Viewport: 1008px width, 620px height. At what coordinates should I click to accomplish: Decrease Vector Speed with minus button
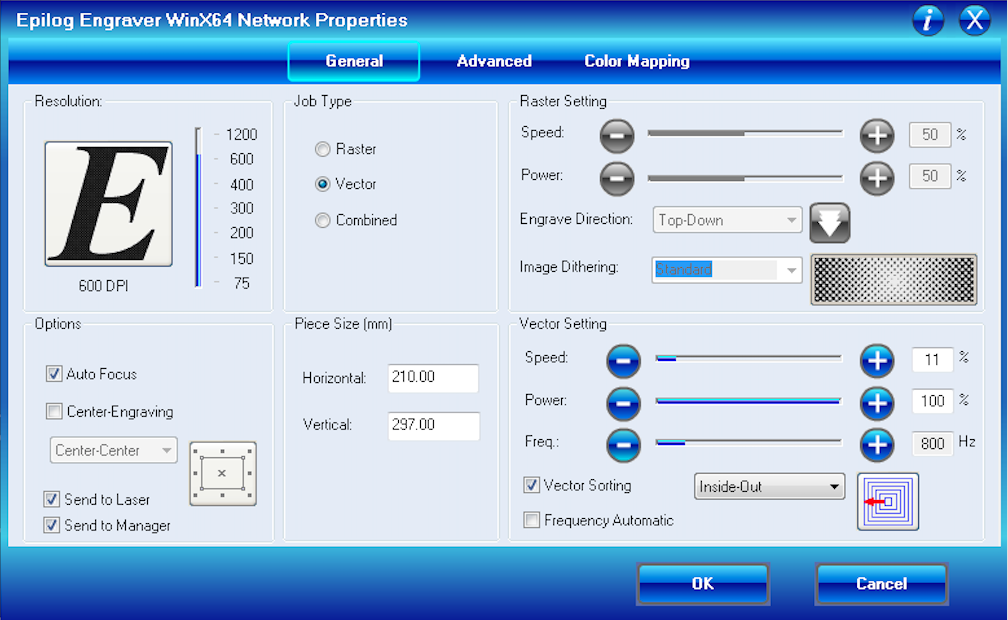(623, 361)
